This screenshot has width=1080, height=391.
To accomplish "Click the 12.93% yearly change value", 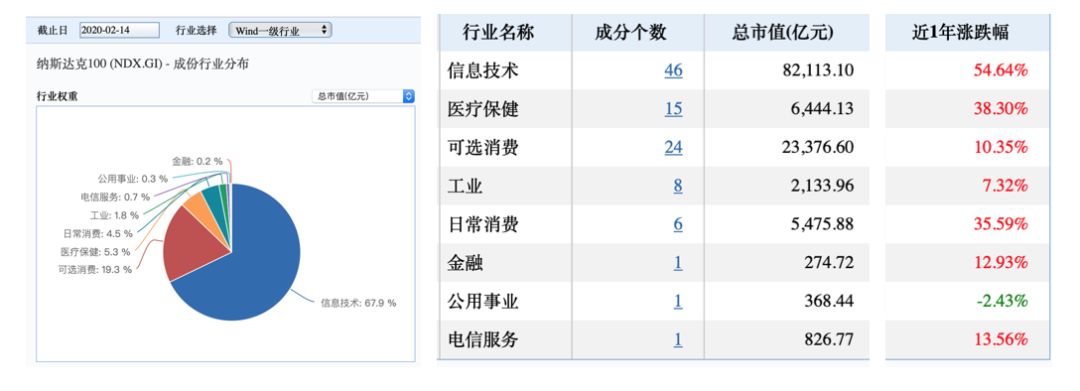I will [x=1001, y=263].
